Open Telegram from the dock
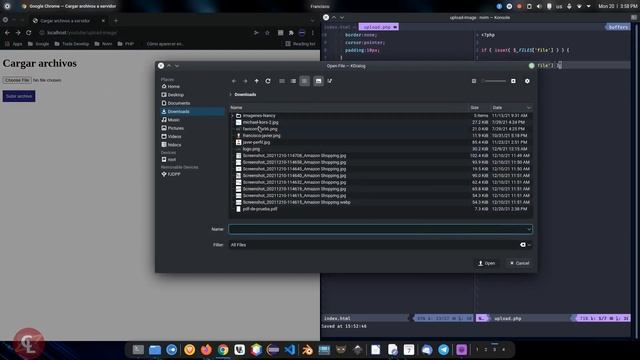The image size is (640, 360). tap(444, 350)
